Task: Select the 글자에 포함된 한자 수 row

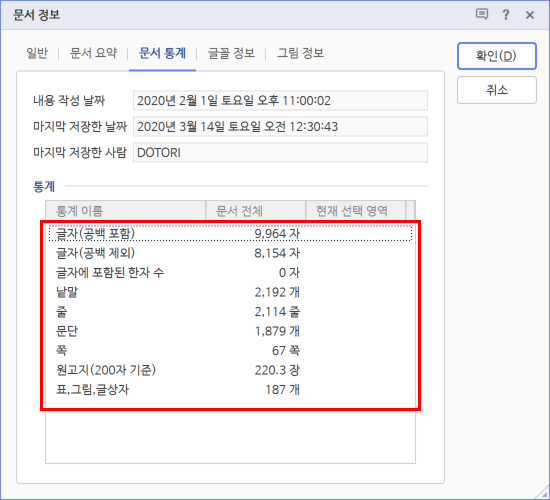Action: [x=230, y=273]
